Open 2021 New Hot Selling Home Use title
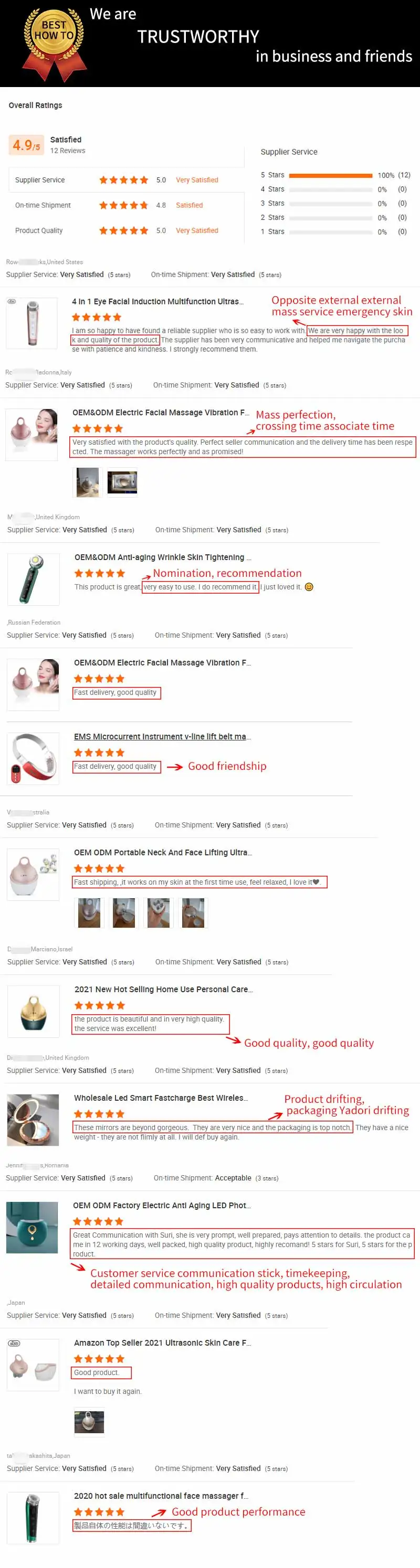Screen dimensions: 420x1568 [x=163, y=989]
